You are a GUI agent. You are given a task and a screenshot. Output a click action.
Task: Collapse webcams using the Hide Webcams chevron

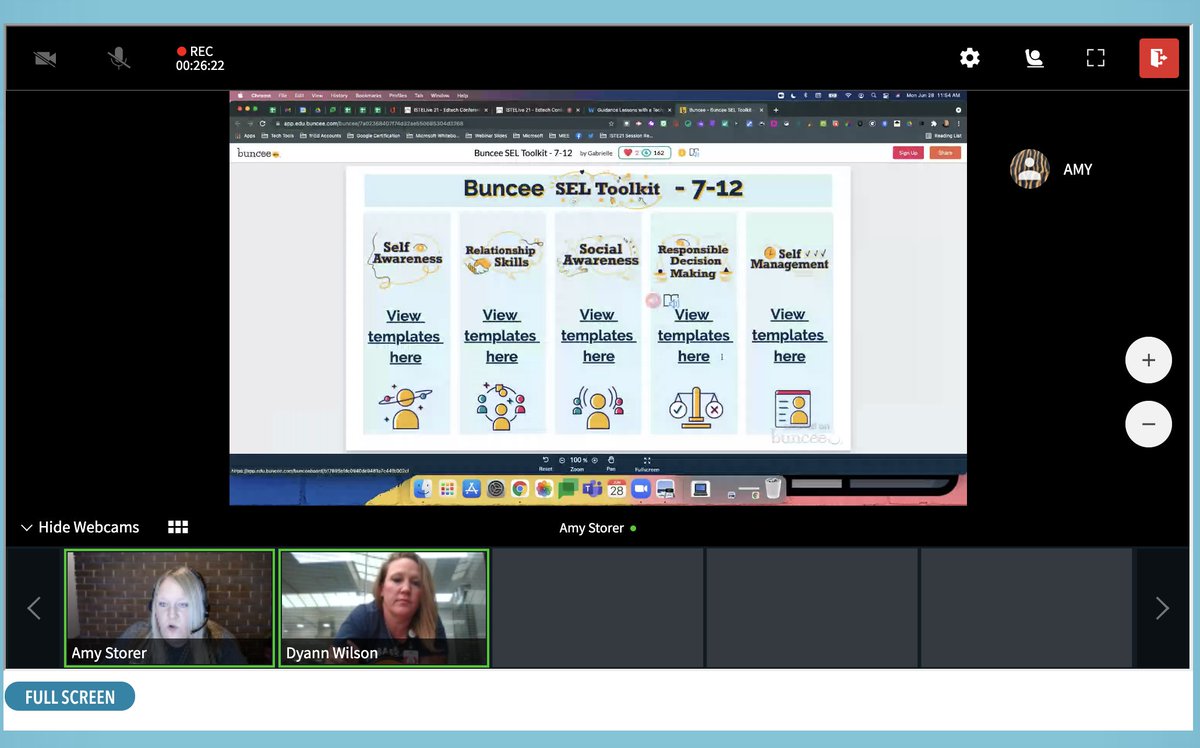coord(25,527)
